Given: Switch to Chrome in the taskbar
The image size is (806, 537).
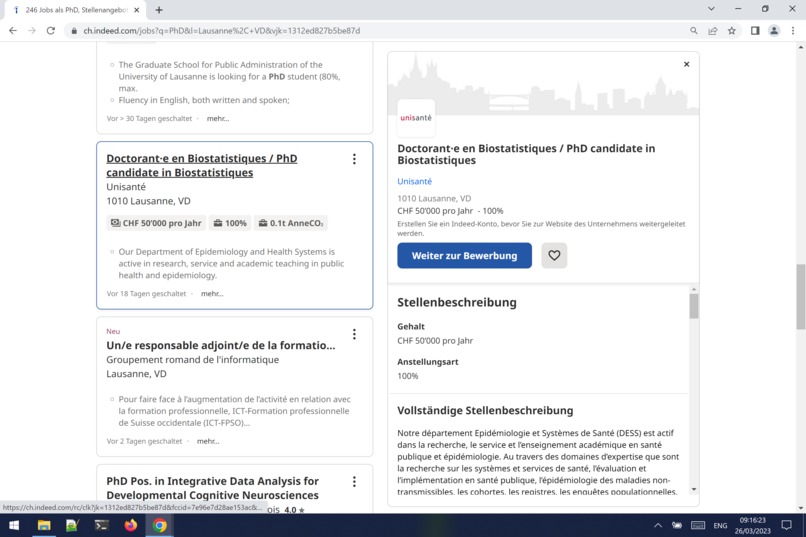Looking at the screenshot, I should [x=159, y=525].
